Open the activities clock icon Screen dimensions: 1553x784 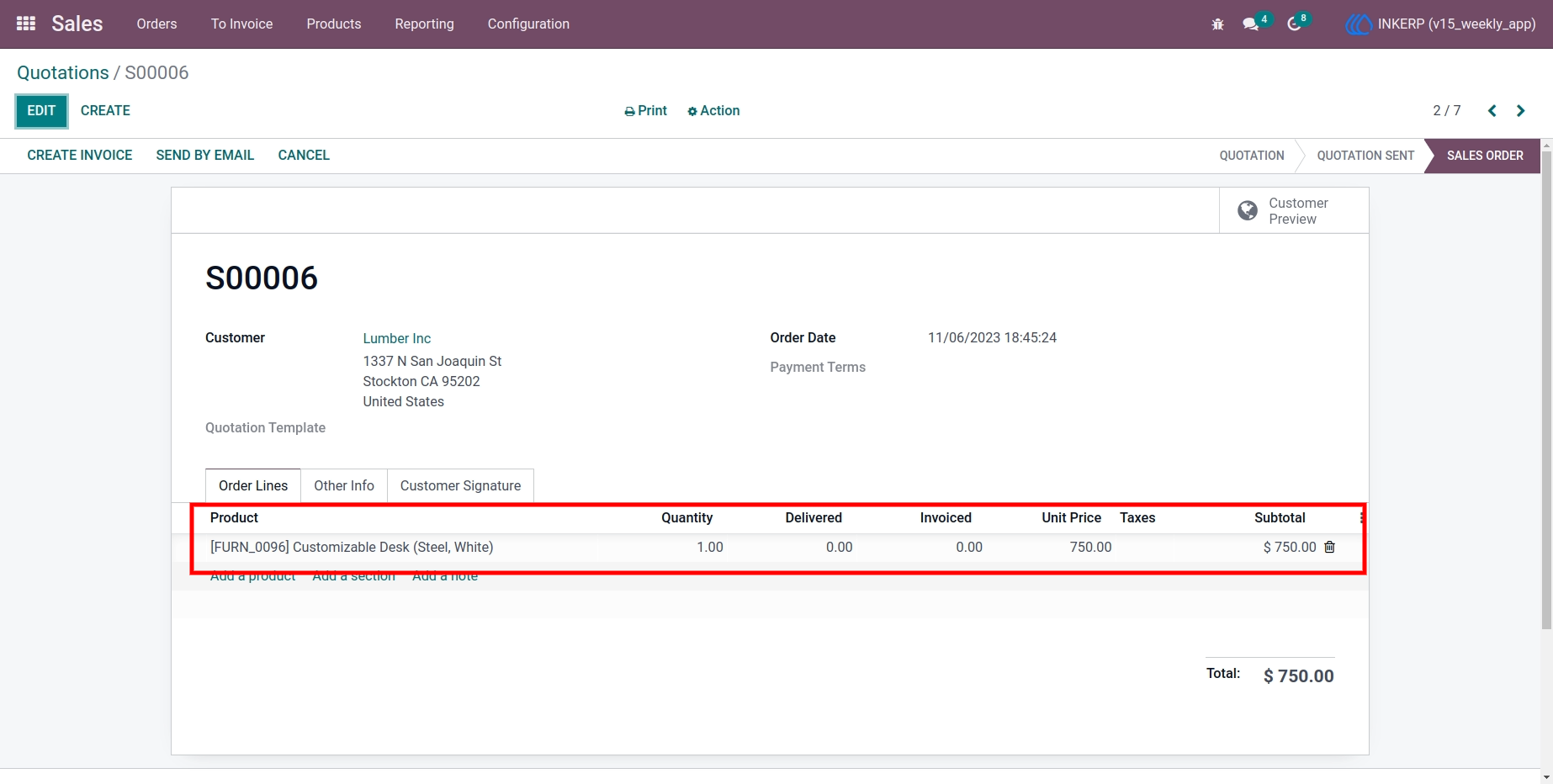click(1295, 24)
